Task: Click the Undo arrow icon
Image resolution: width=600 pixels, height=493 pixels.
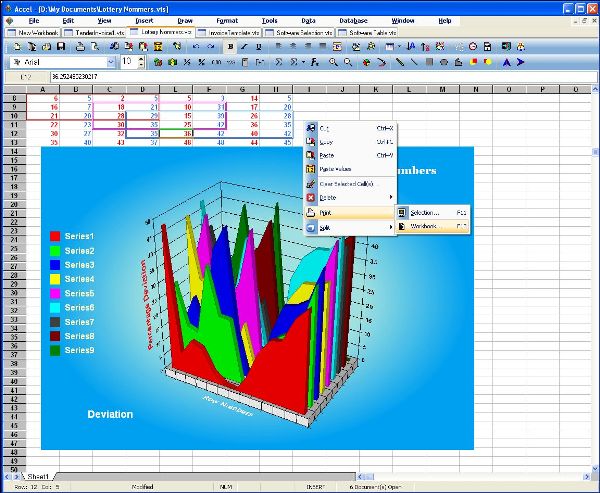Action: tap(196, 47)
